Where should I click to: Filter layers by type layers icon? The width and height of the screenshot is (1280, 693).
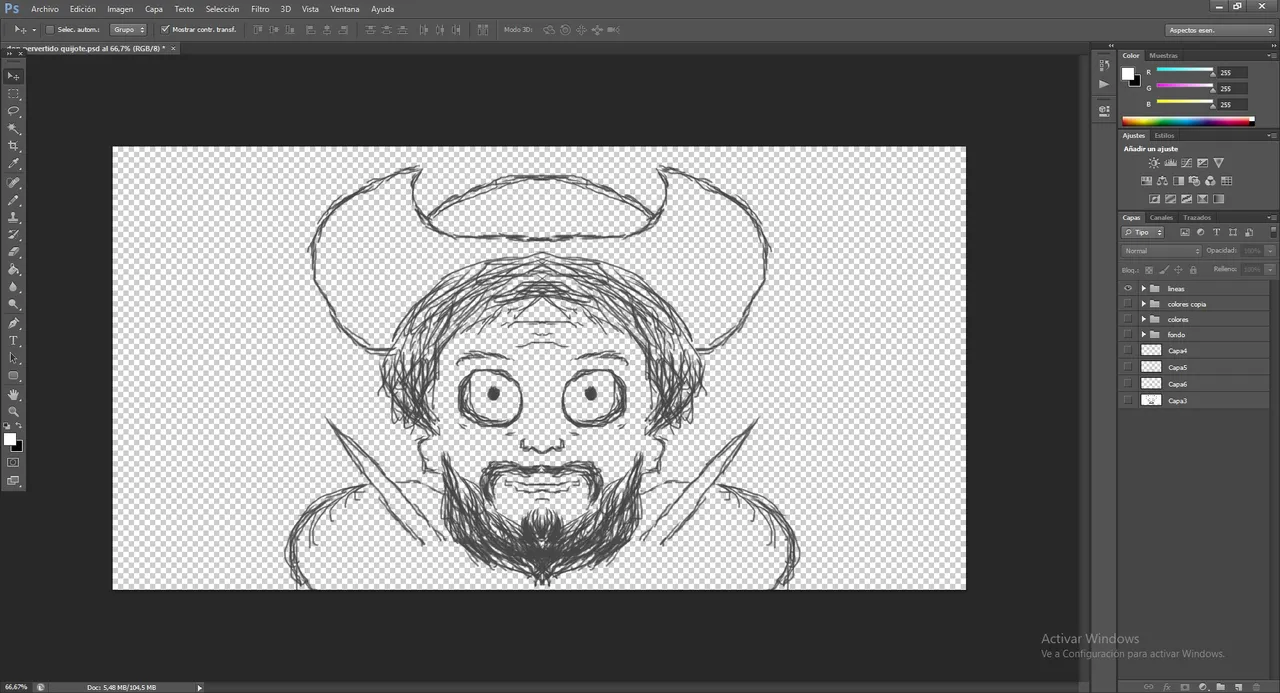pos(1216,232)
